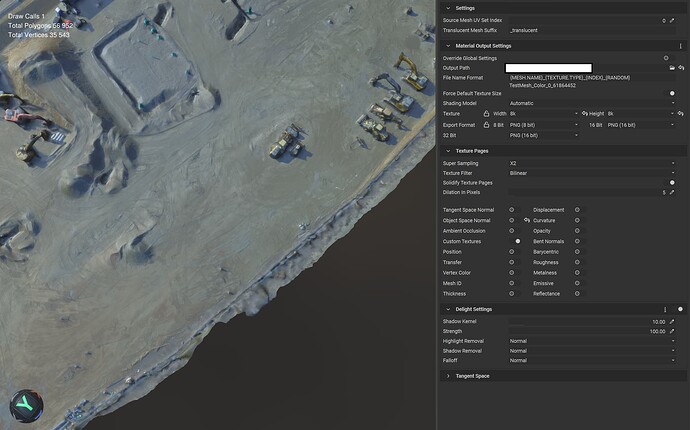Click the edit pencil for Source Mesh UV Set Index
The height and width of the screenshot is (430, 690).
(x=672, y=20)
